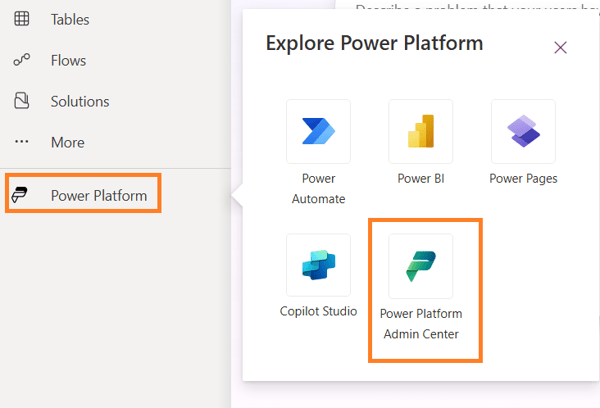Click the Power Automate text label
The height and width of the screenshot is (408, 600).
318,188
